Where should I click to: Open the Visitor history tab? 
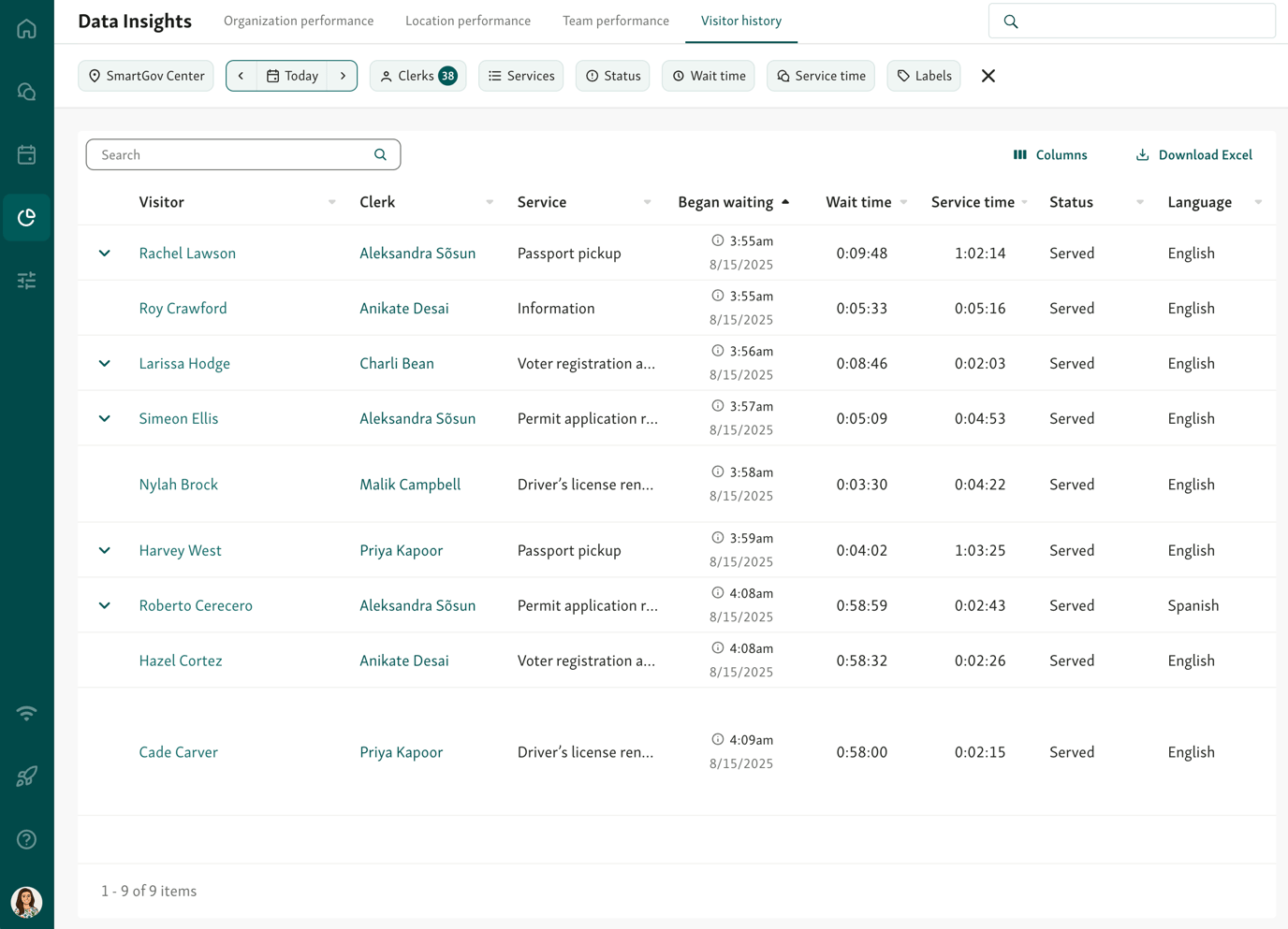click(x=740, y=20)
